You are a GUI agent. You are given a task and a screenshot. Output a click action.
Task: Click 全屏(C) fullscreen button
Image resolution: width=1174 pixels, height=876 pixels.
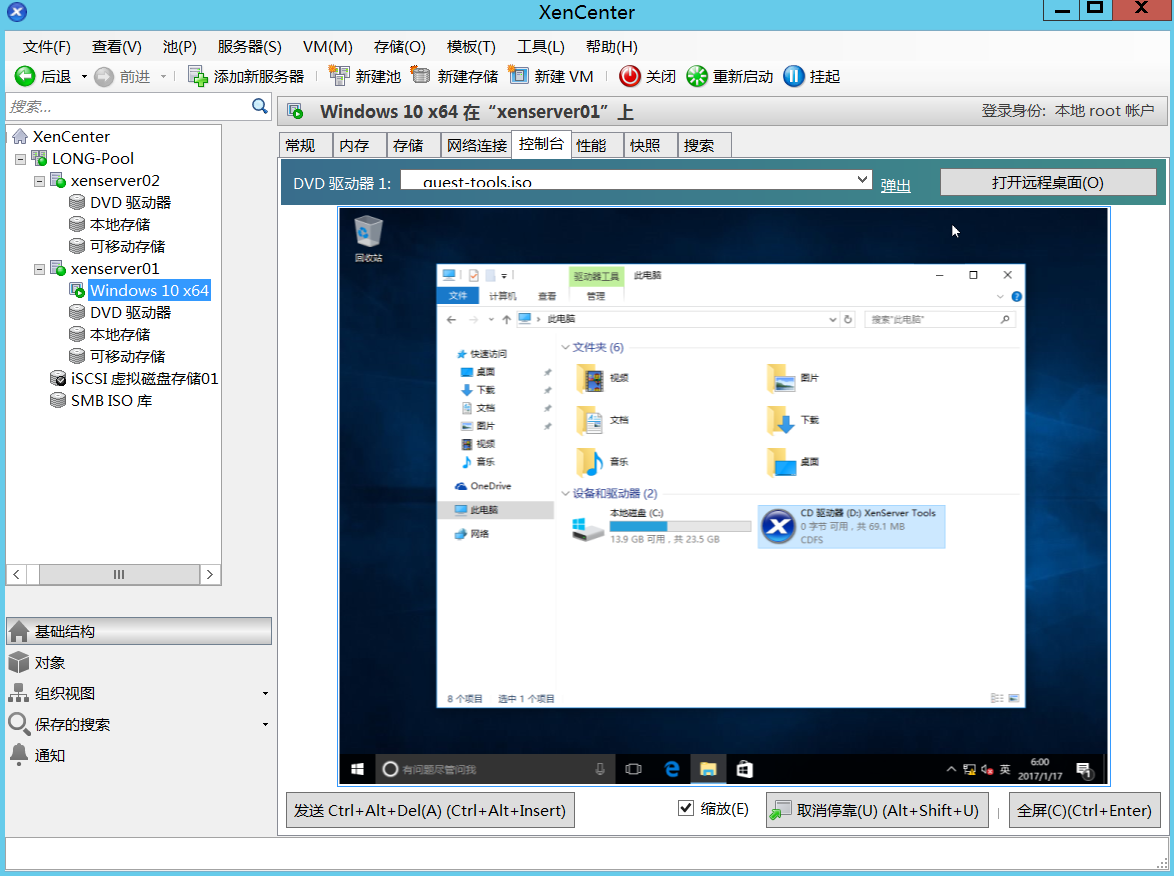(x=1084, y=810)
